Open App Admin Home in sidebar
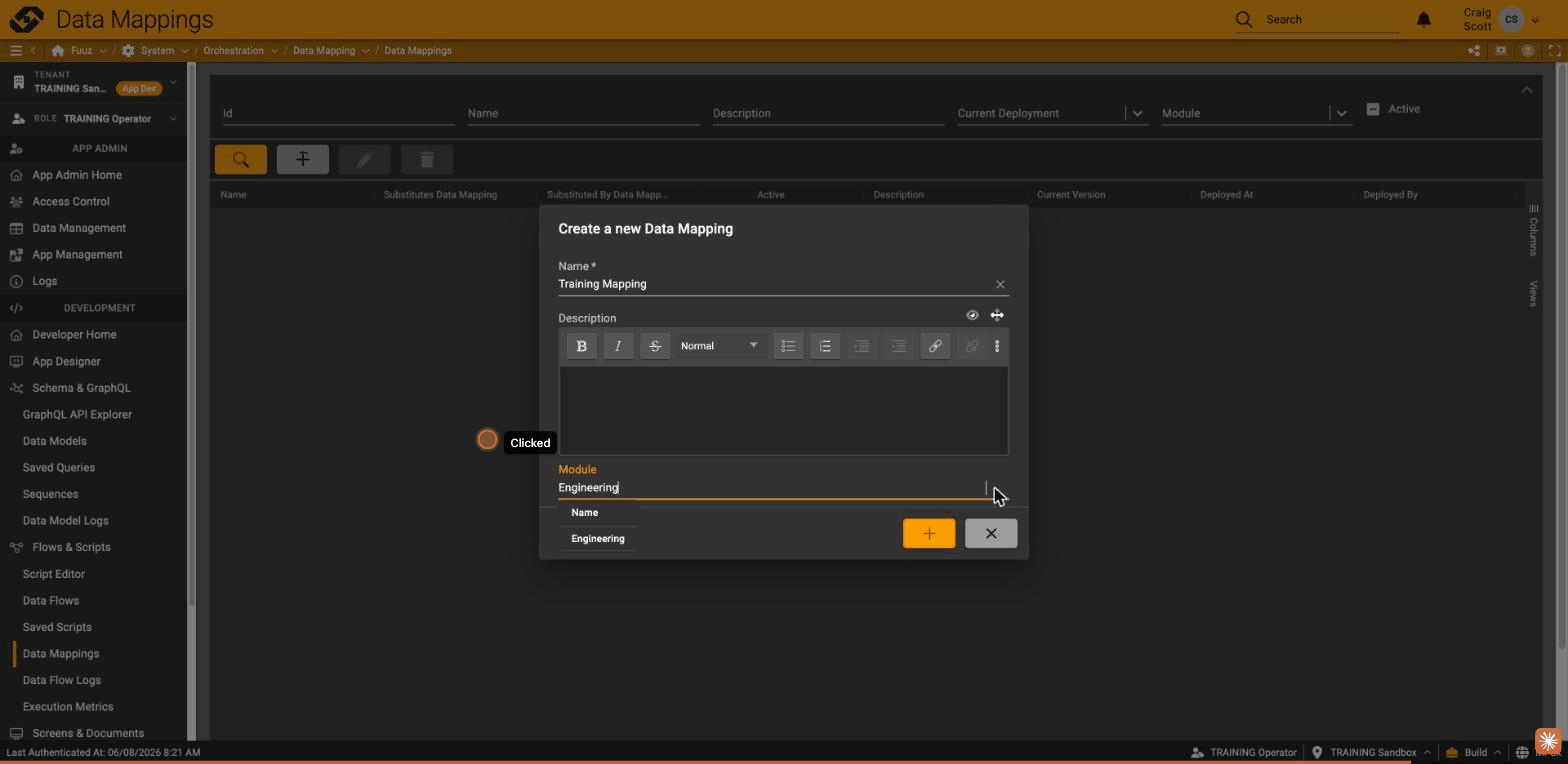 pos(77,175)
